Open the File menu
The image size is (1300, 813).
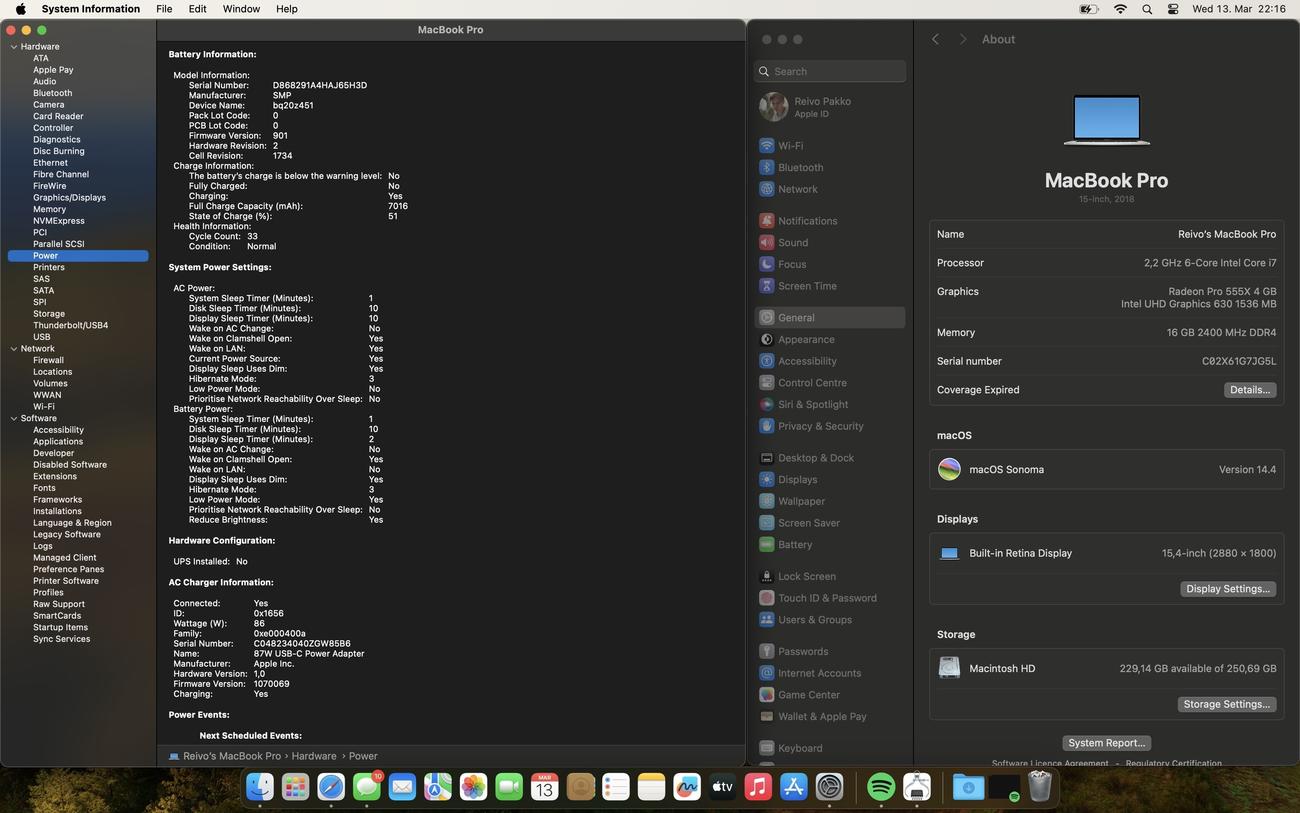tap(164, 9)
